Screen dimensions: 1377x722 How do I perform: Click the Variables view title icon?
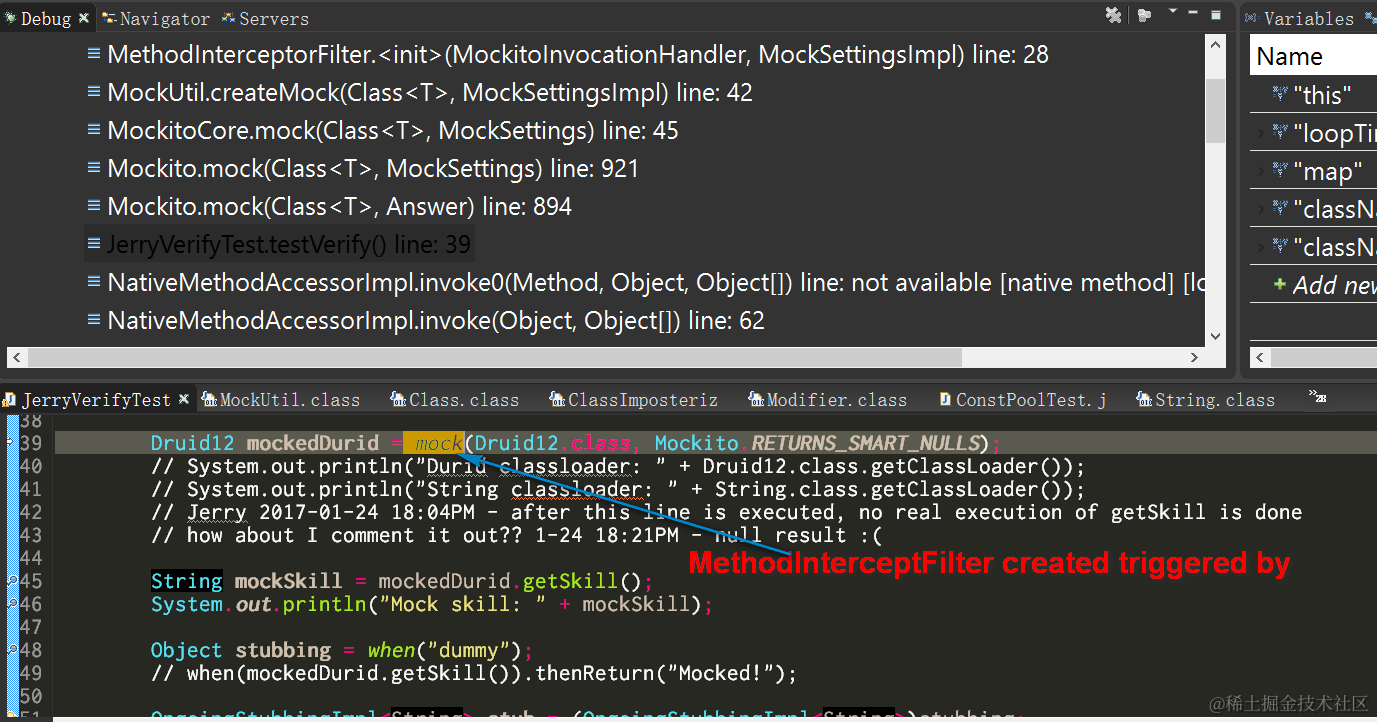1250,17
